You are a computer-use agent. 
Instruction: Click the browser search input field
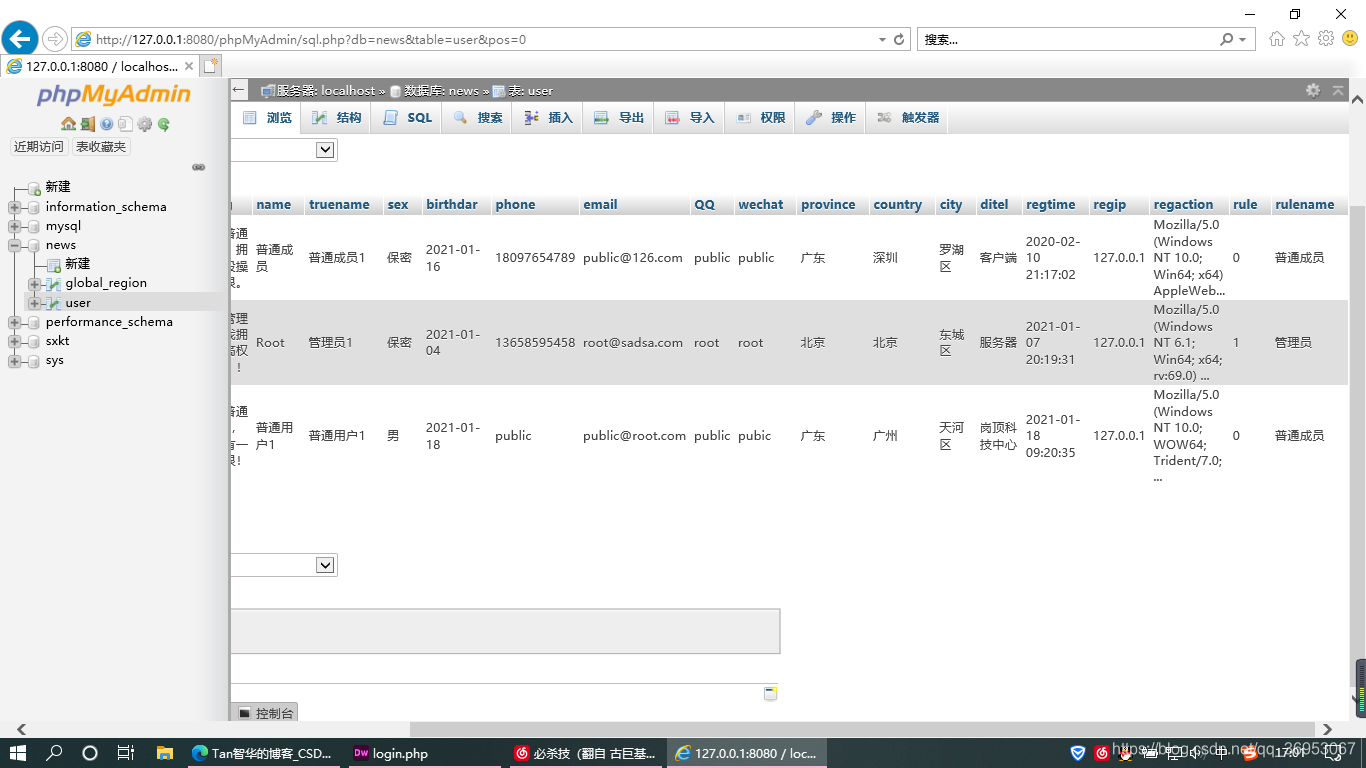point(1066,40)
